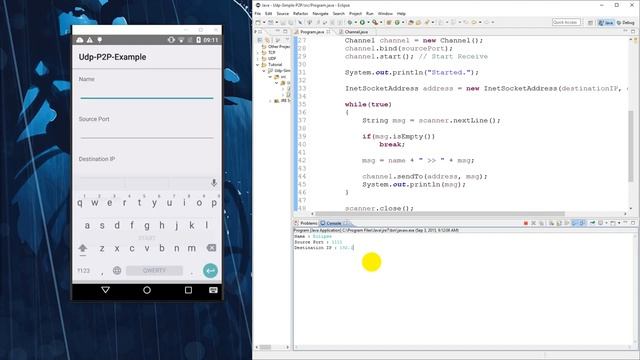Image resolution: width=640 pixels, height=360 pixels.
Task: Tap the Shift key on Android keyboard
Action: (83, 248)
